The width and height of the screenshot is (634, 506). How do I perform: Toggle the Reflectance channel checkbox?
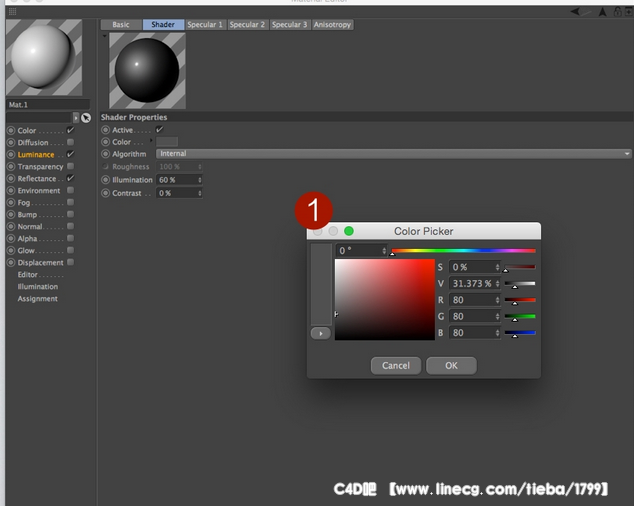coord(70,178)
